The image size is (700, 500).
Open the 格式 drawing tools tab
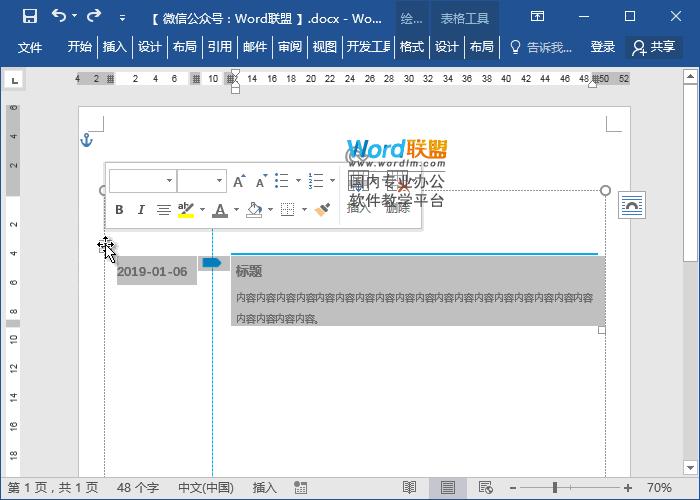pyautogui.click(x=412, y=46)
